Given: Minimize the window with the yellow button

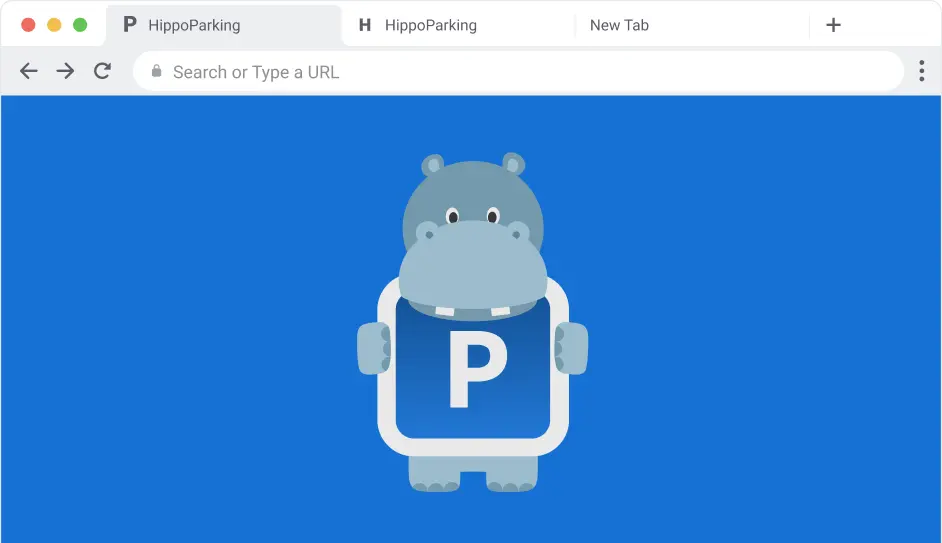Looking at the screenshot, I should coord(54,25).
